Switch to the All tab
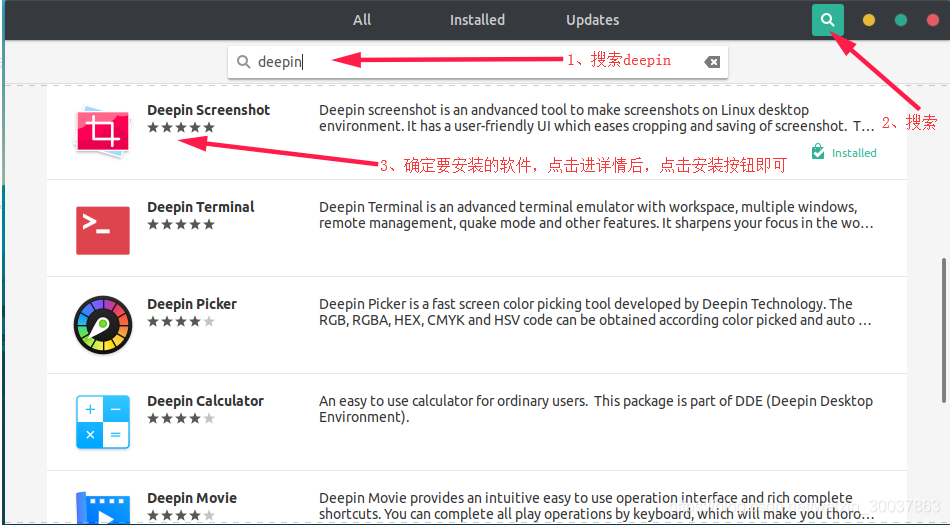This screenshot has width=950, height=525. click(362, 20)
